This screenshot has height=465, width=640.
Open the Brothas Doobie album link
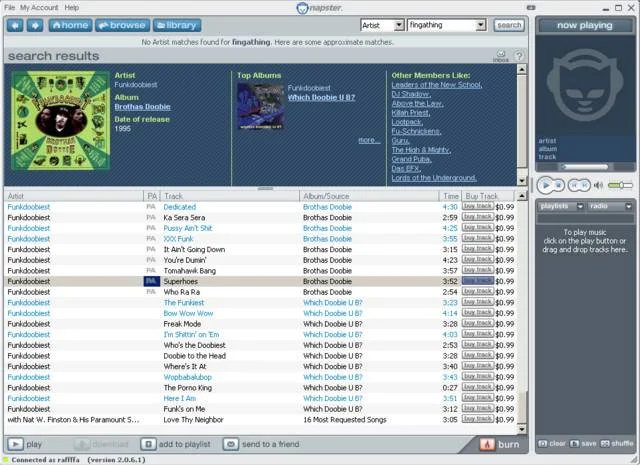142,107
